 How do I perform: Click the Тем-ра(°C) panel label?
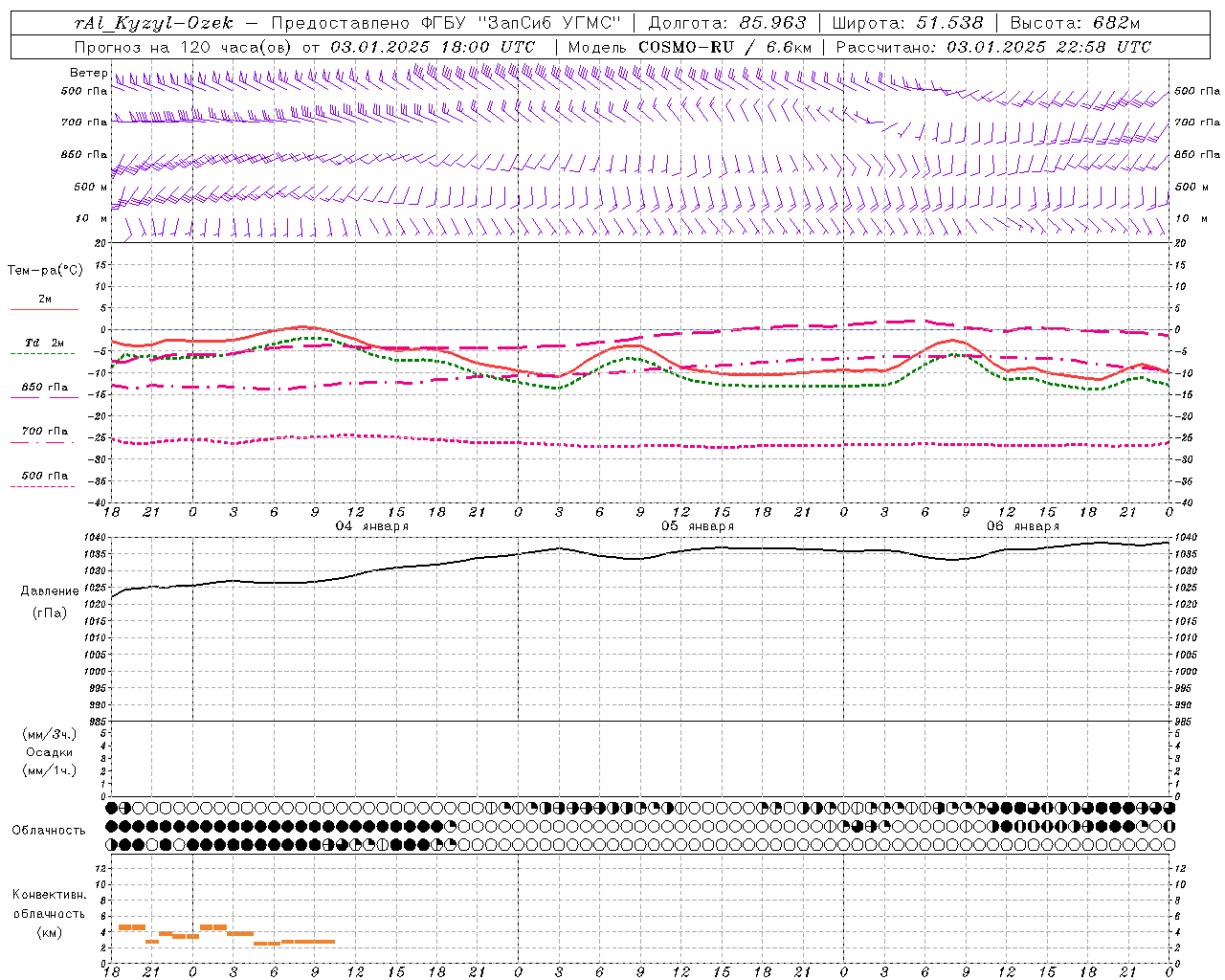[x=45, y=271]
